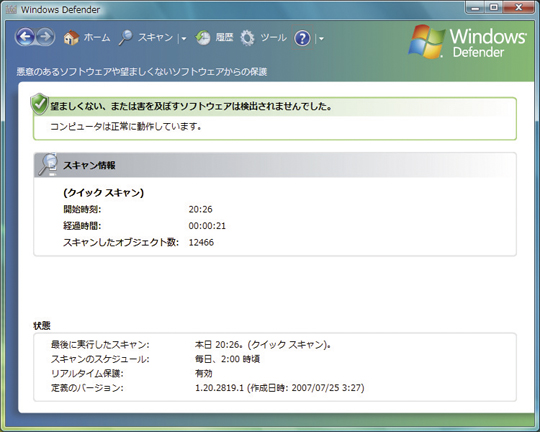
Task: Click the コンピュータは正常に動作しています message
Action: pos(126,126)
